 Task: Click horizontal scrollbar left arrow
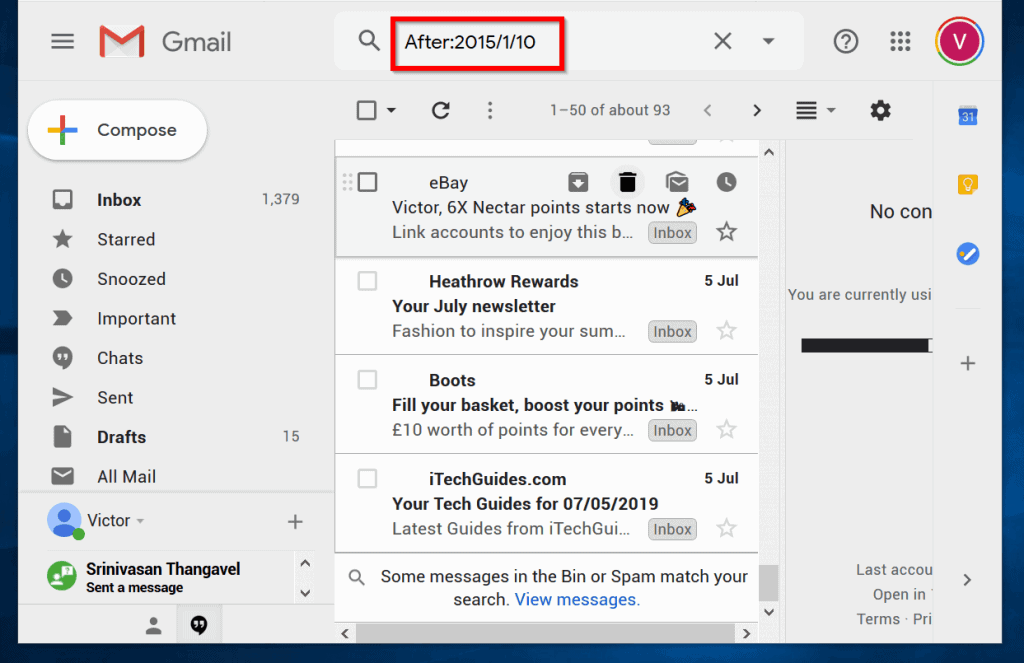pos(345,633)
